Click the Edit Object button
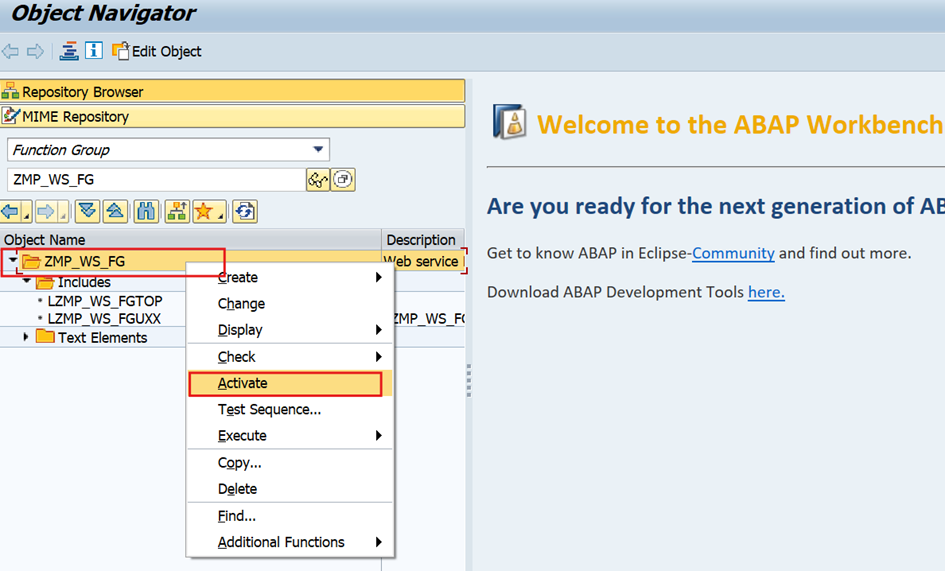The width and height of the screenshot is (945, 571). pyautogui.click(x=157, y=51)
